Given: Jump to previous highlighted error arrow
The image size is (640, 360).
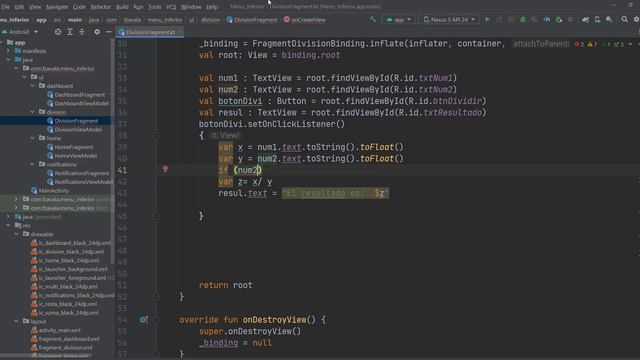Looking at the screenshot, I should (x=630, y=44).
